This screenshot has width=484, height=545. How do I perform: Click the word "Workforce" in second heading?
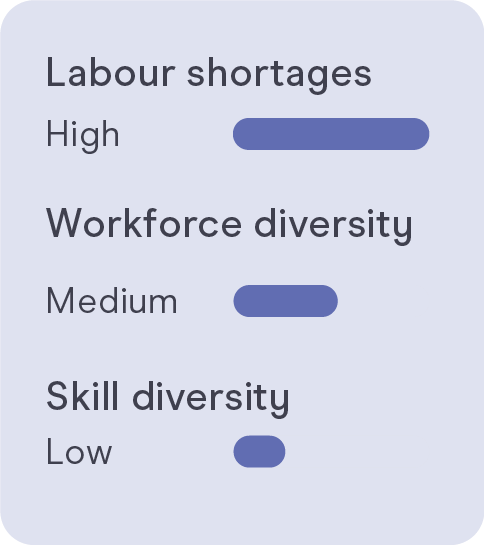click(x=144, y=223)
